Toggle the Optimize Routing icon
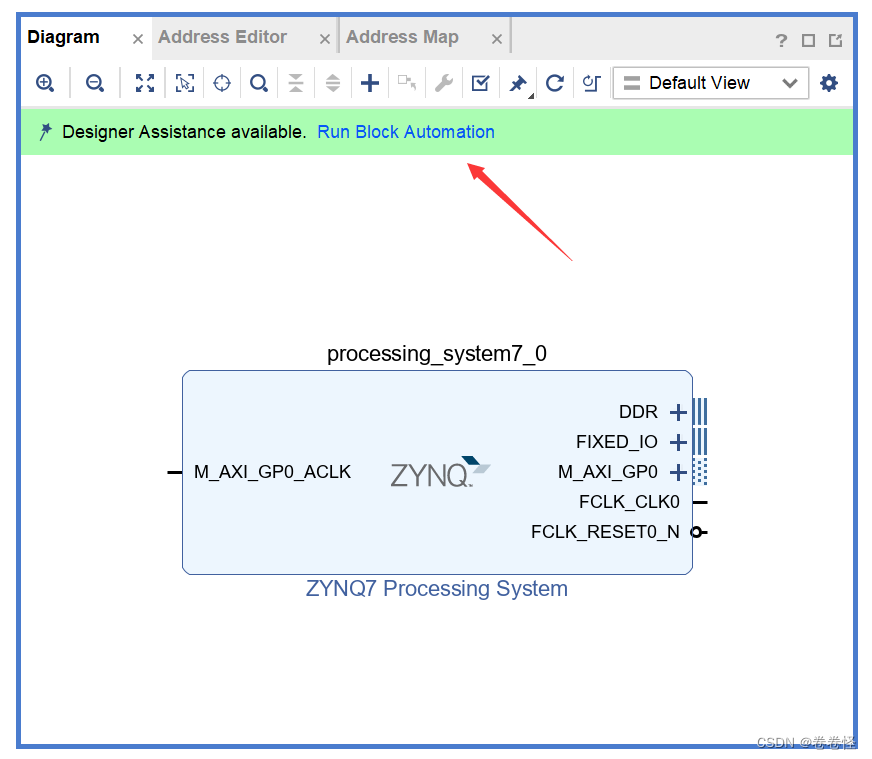This screenshot has height=759, width=872. tap(590, 84)
